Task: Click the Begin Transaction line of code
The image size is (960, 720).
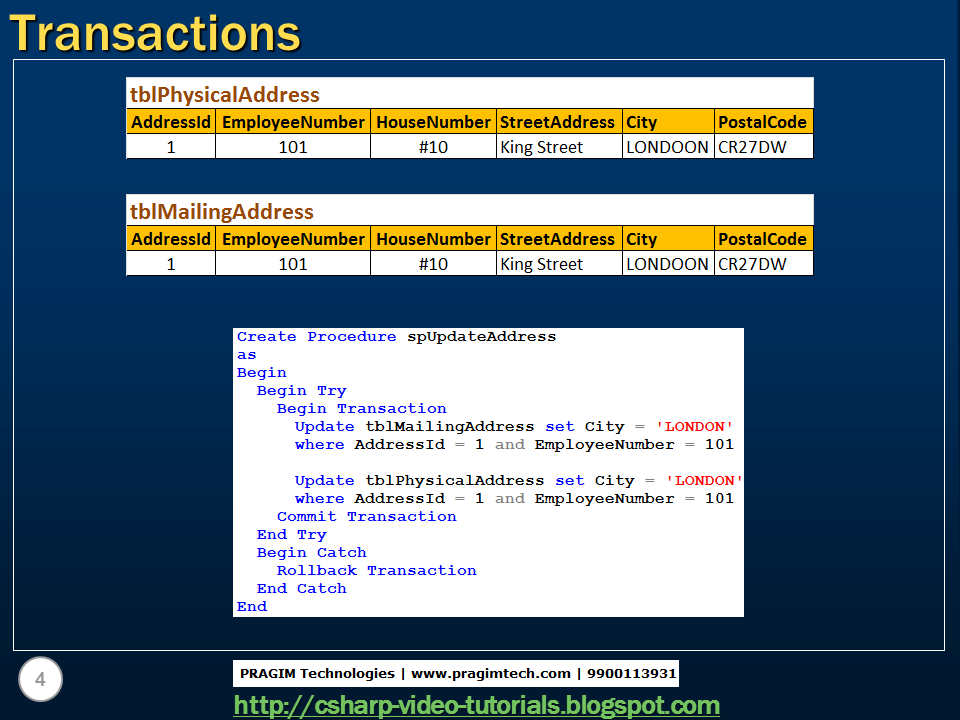Action: [361, 408]
